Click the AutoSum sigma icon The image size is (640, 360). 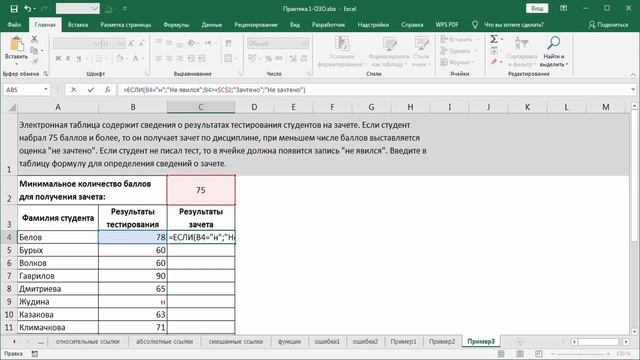coord(494,39)
